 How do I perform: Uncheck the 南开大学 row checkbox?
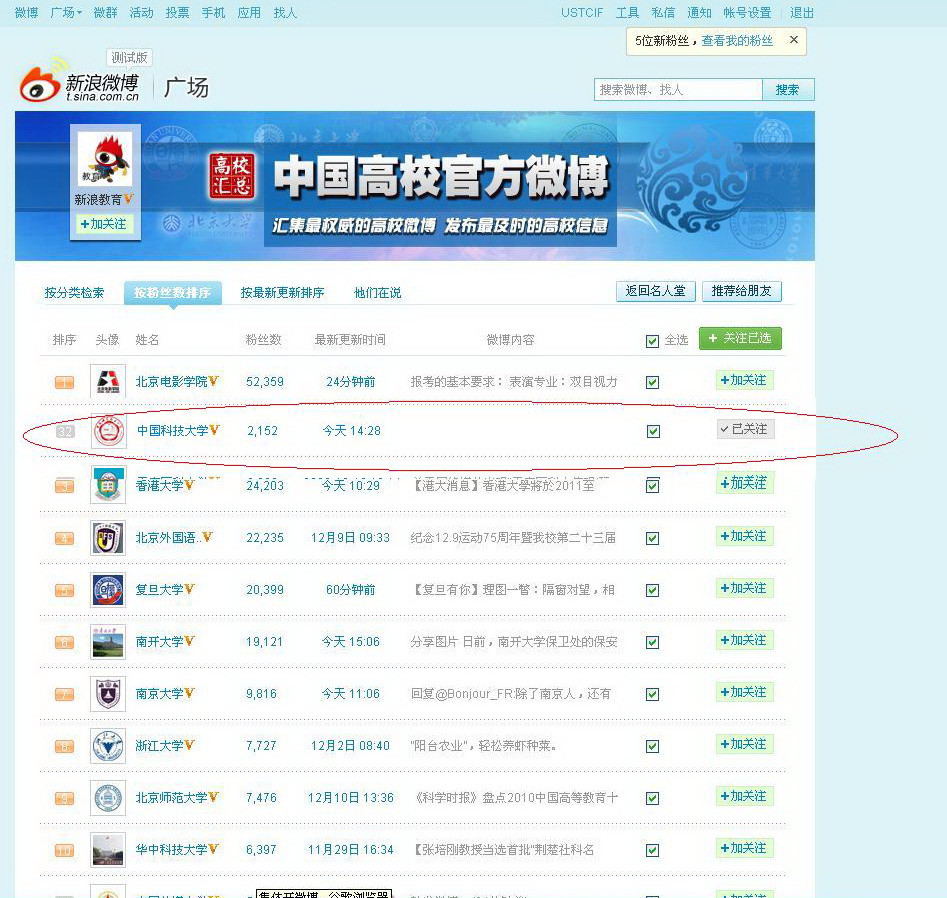[x=653, y=642]
